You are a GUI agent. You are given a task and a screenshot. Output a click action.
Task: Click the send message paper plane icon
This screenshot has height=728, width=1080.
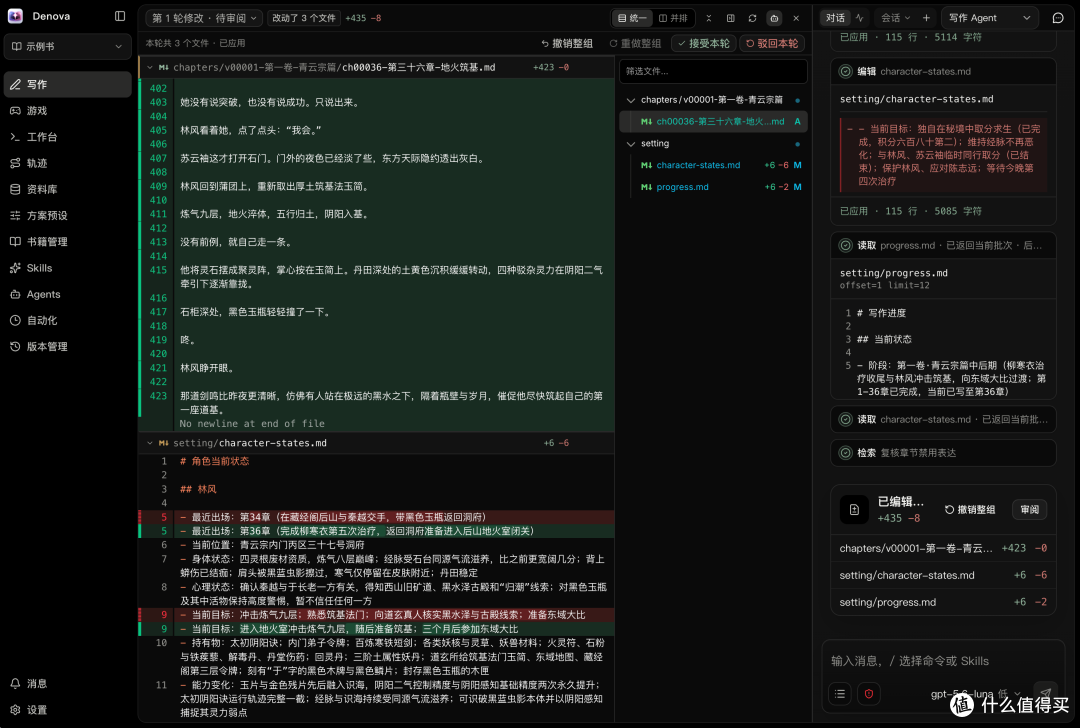1046,693
